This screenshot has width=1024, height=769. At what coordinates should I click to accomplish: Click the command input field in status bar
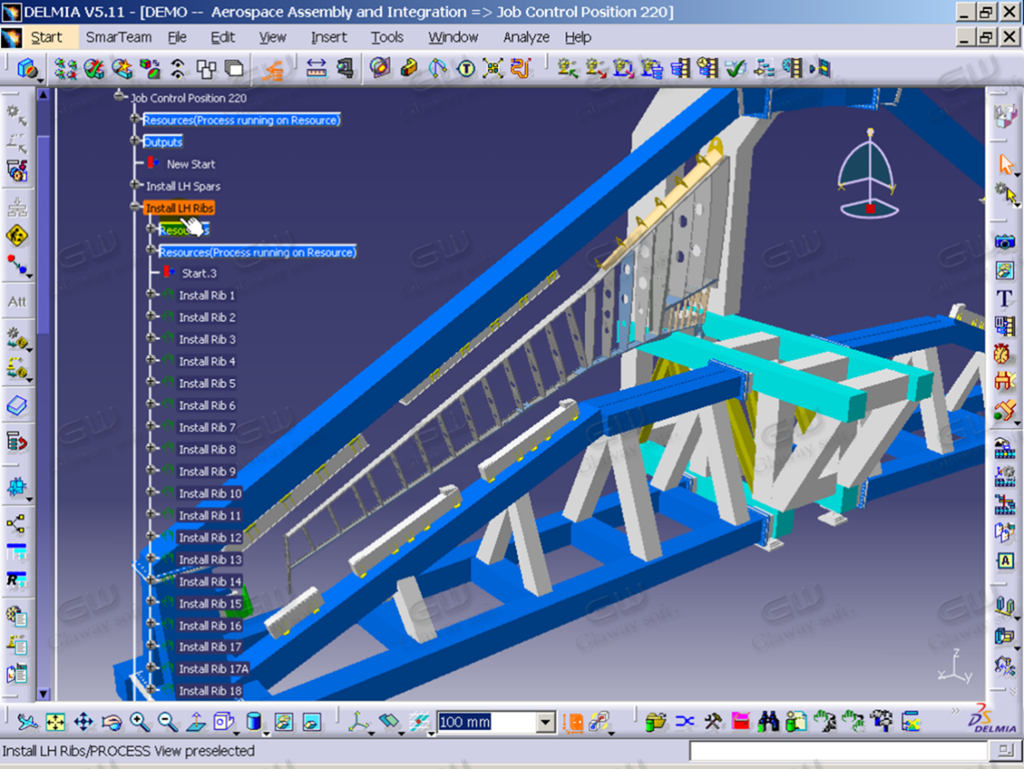(x=838, y=751)
